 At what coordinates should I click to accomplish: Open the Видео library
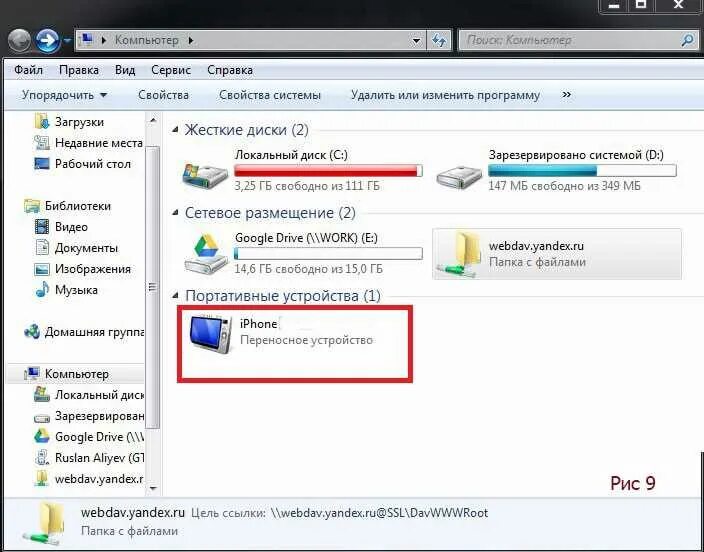71,227
